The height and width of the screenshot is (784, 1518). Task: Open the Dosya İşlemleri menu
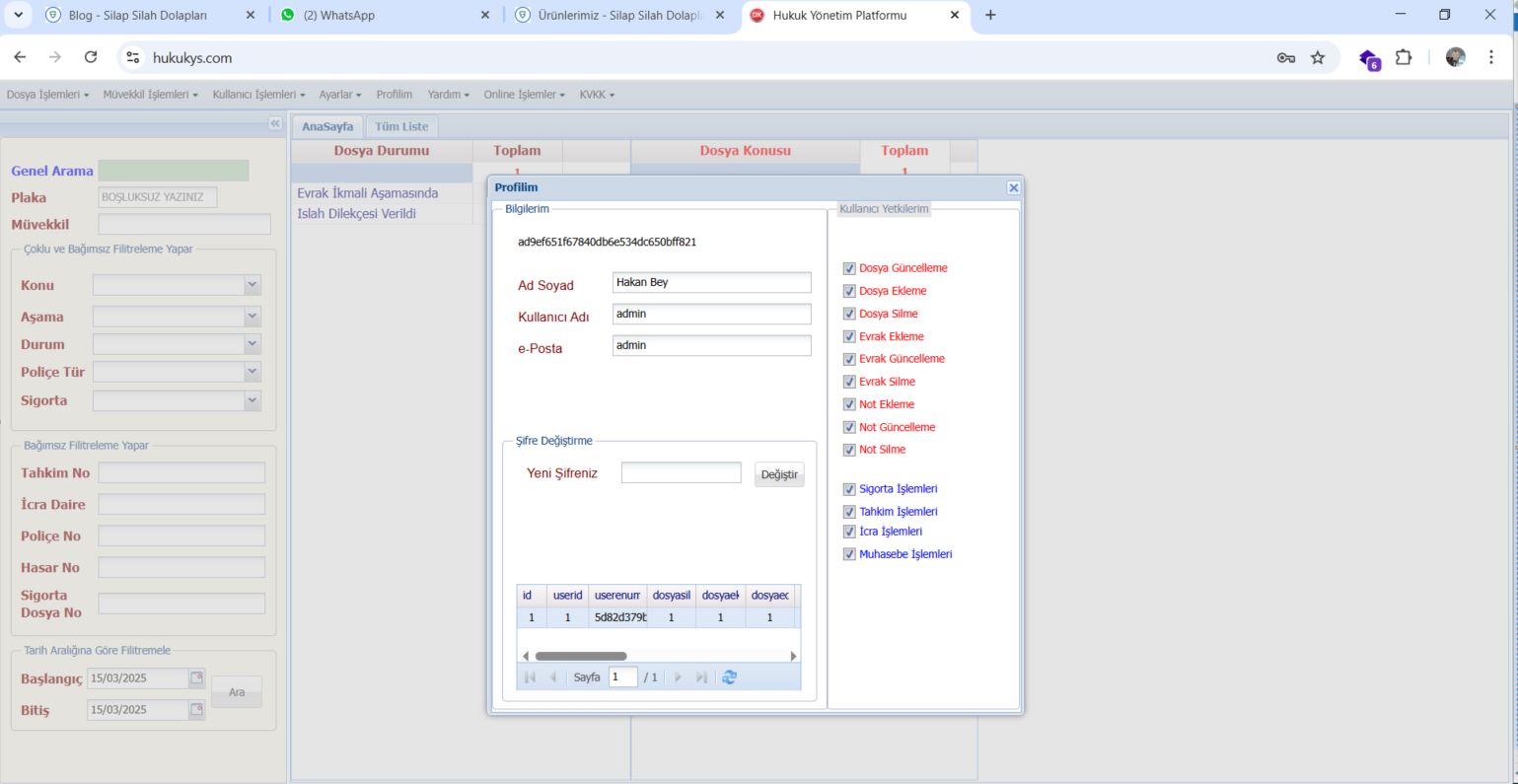47,95
